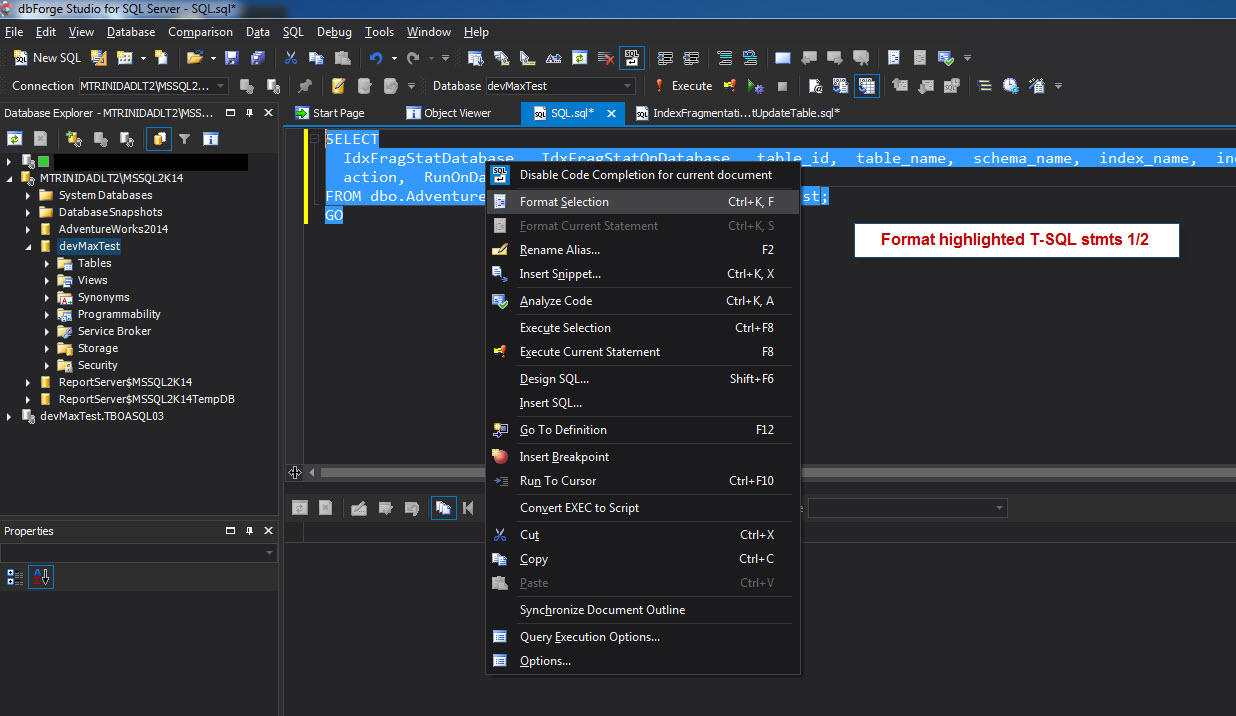Click the Save floppy disk icon
The height and width of the screenshot is (716, 1236).
(x=232, y=58)
